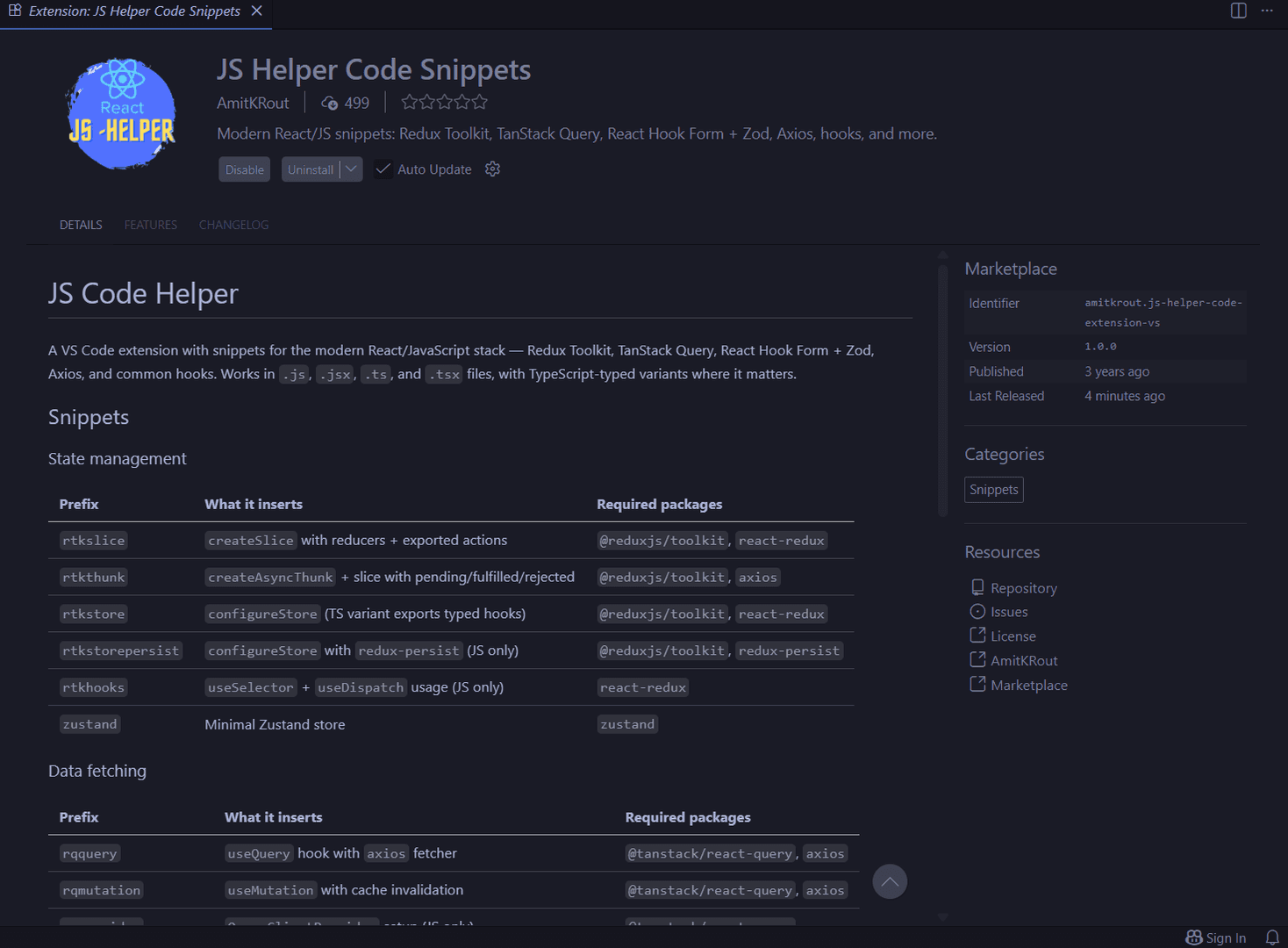Screen dimensions: 1288x948
Task: Switch to the FEATURES tab
Action: tap(150, 225)
